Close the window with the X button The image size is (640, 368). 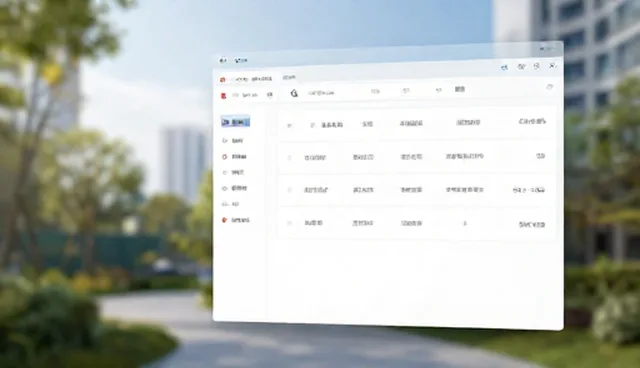[x=552, y=66]
